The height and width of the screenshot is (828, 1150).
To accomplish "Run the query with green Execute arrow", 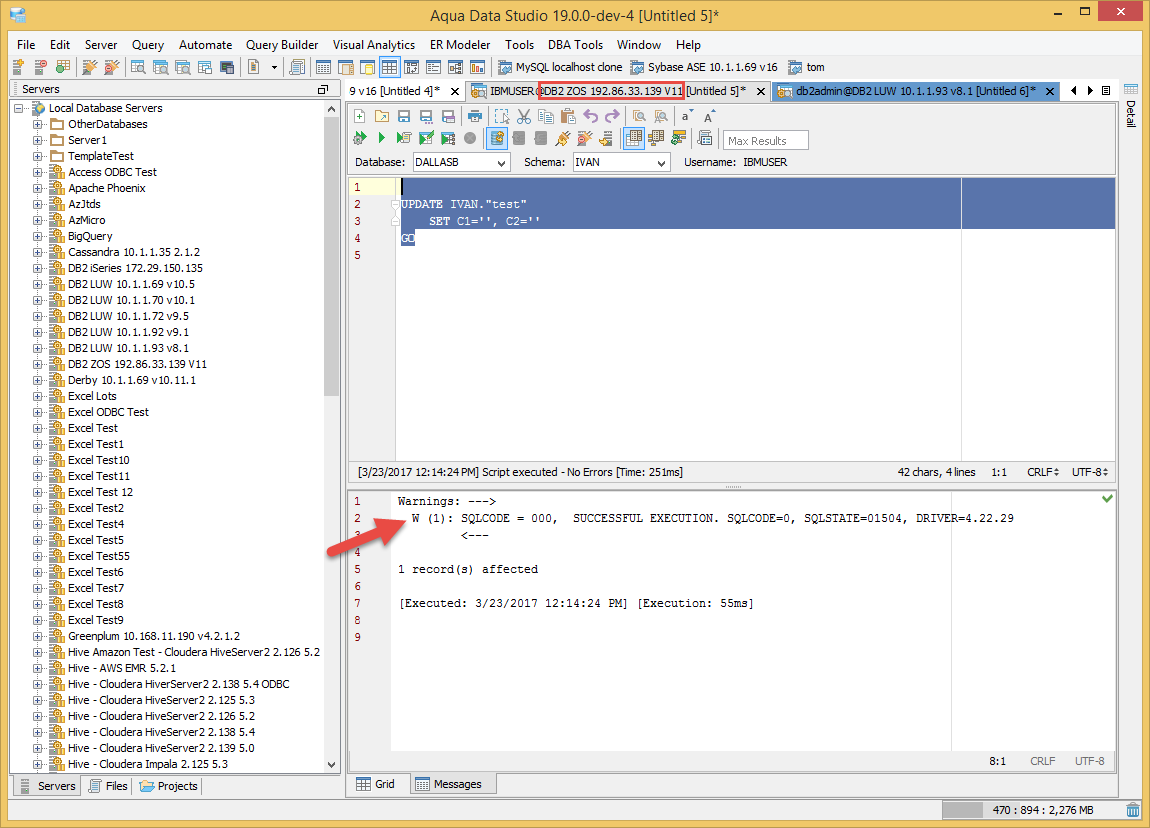I will tap(381, 138).
